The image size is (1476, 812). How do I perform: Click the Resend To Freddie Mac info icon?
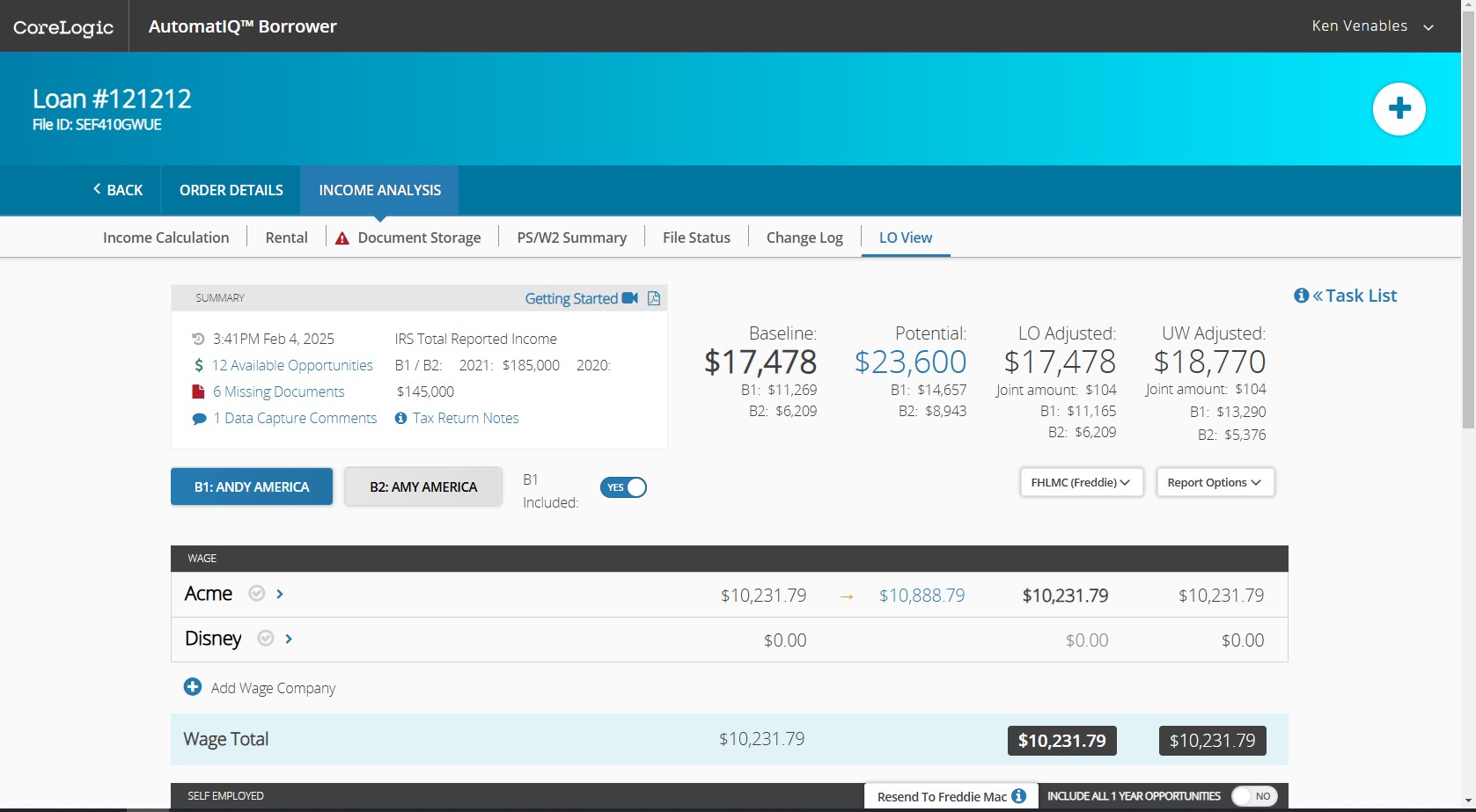coord(1018,796)
